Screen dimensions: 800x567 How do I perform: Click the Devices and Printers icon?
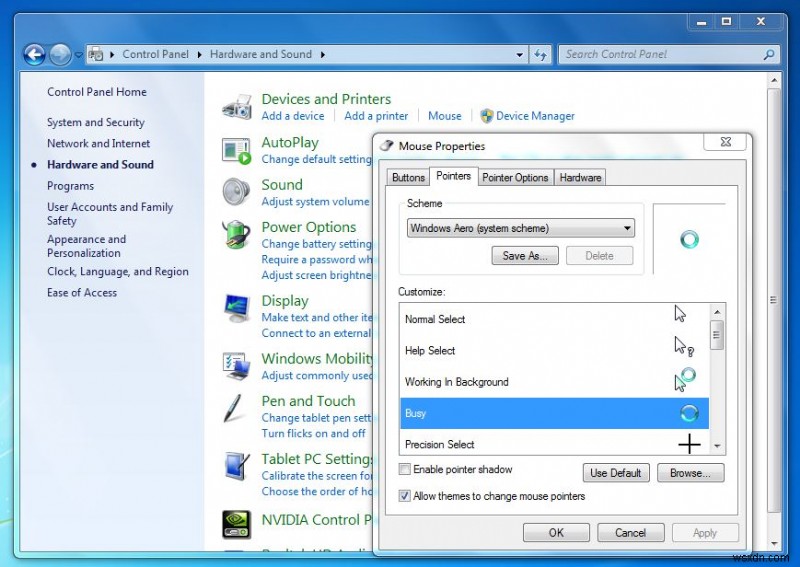[x=237, y=107]
